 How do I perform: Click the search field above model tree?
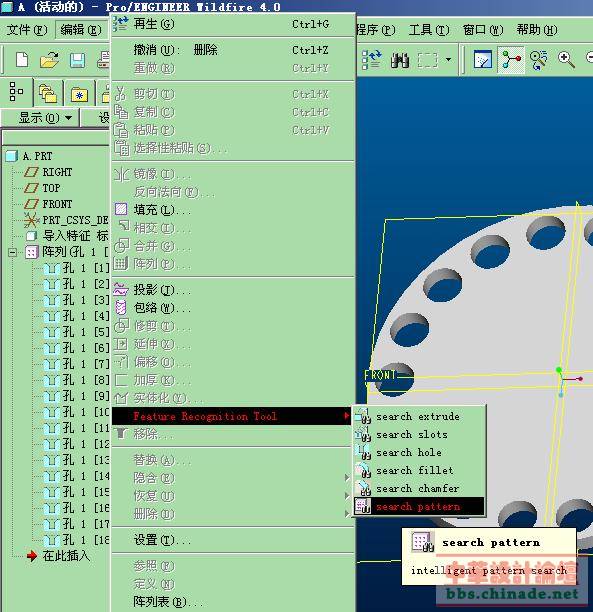click(55, 137)
